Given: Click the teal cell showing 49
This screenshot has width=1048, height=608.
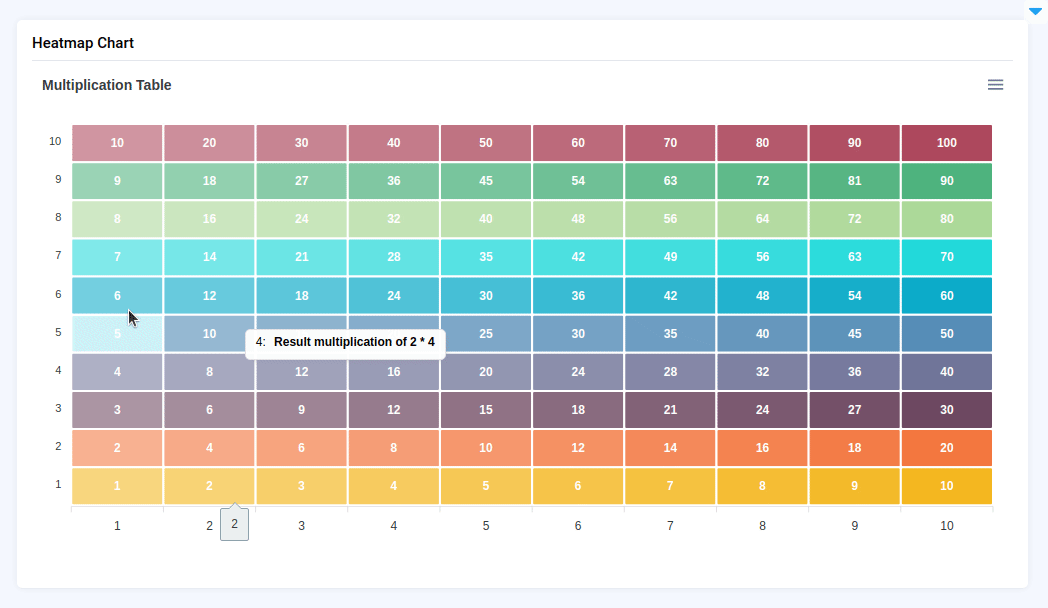Looking at the screenshot, I should coord(670,257).
